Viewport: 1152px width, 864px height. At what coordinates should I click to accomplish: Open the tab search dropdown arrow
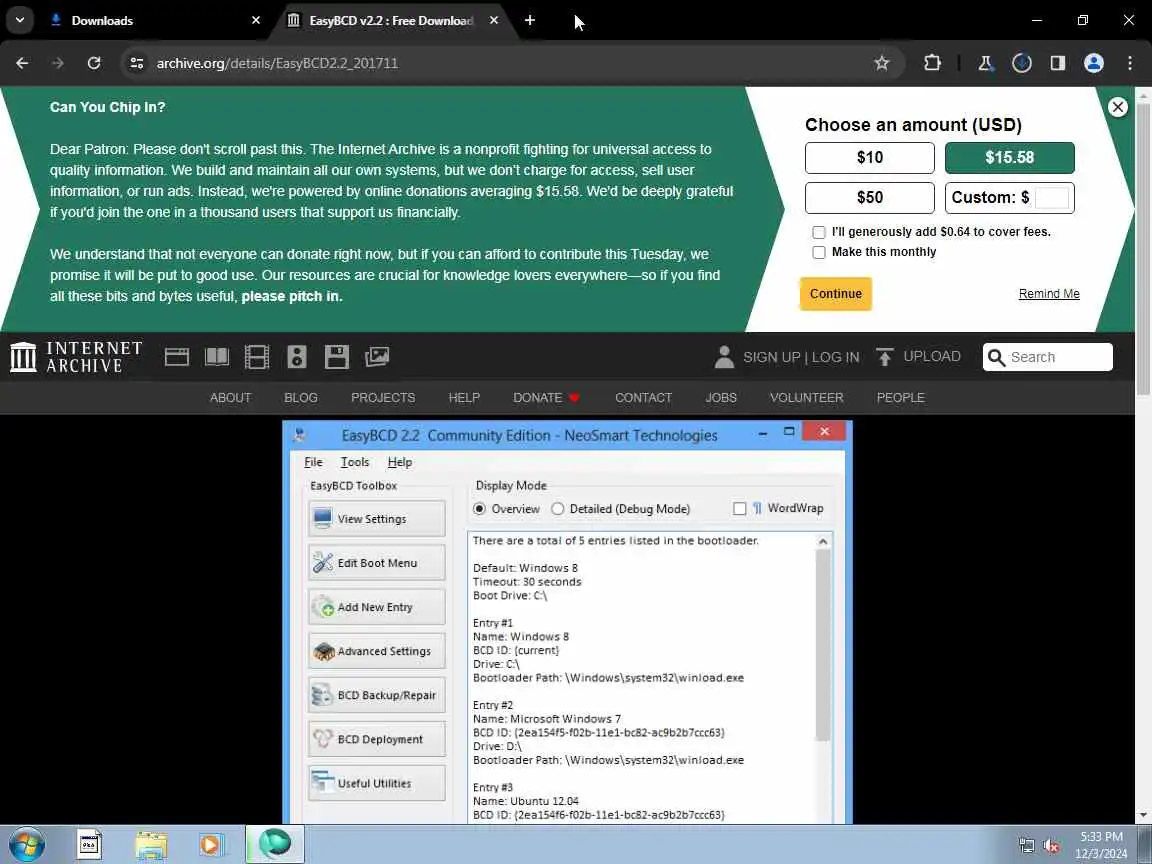20,21
